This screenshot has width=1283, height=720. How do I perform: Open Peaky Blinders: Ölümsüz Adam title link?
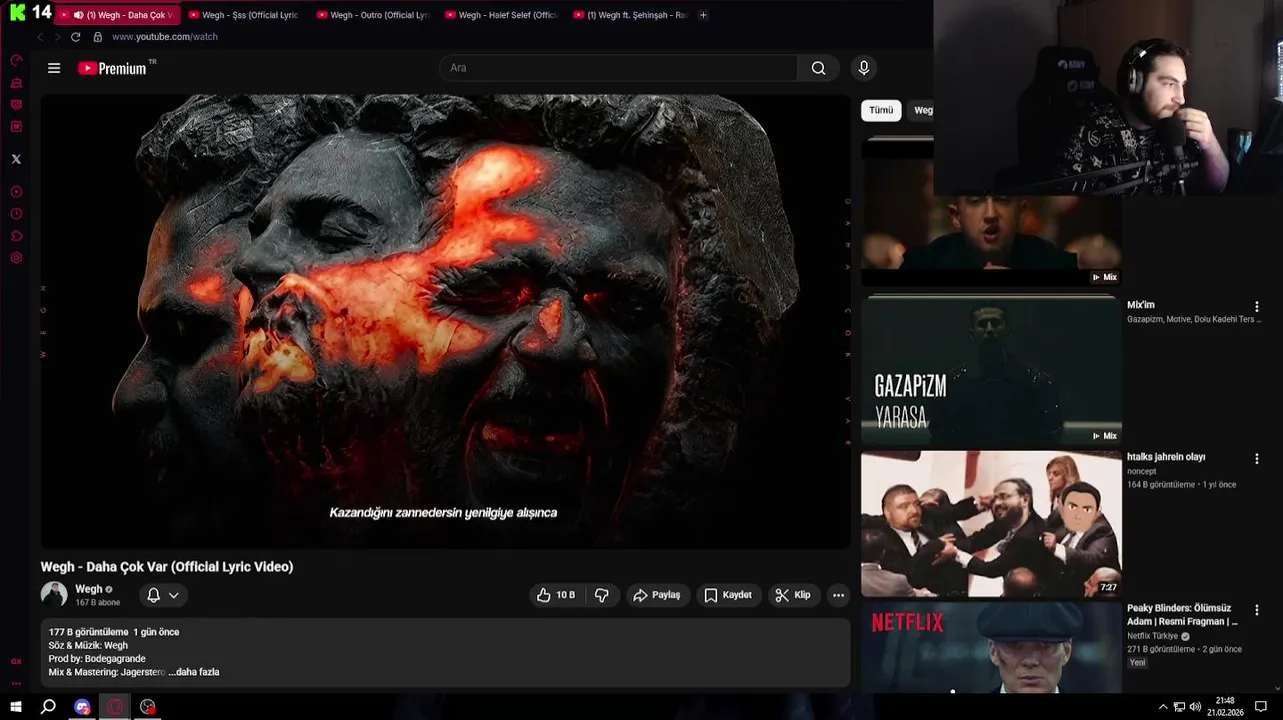click(x=1182, y=615)
